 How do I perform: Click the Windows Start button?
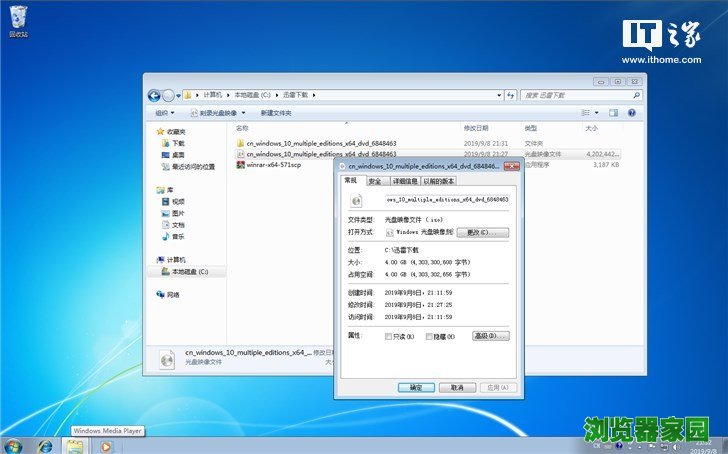click(x=14, y=445)
